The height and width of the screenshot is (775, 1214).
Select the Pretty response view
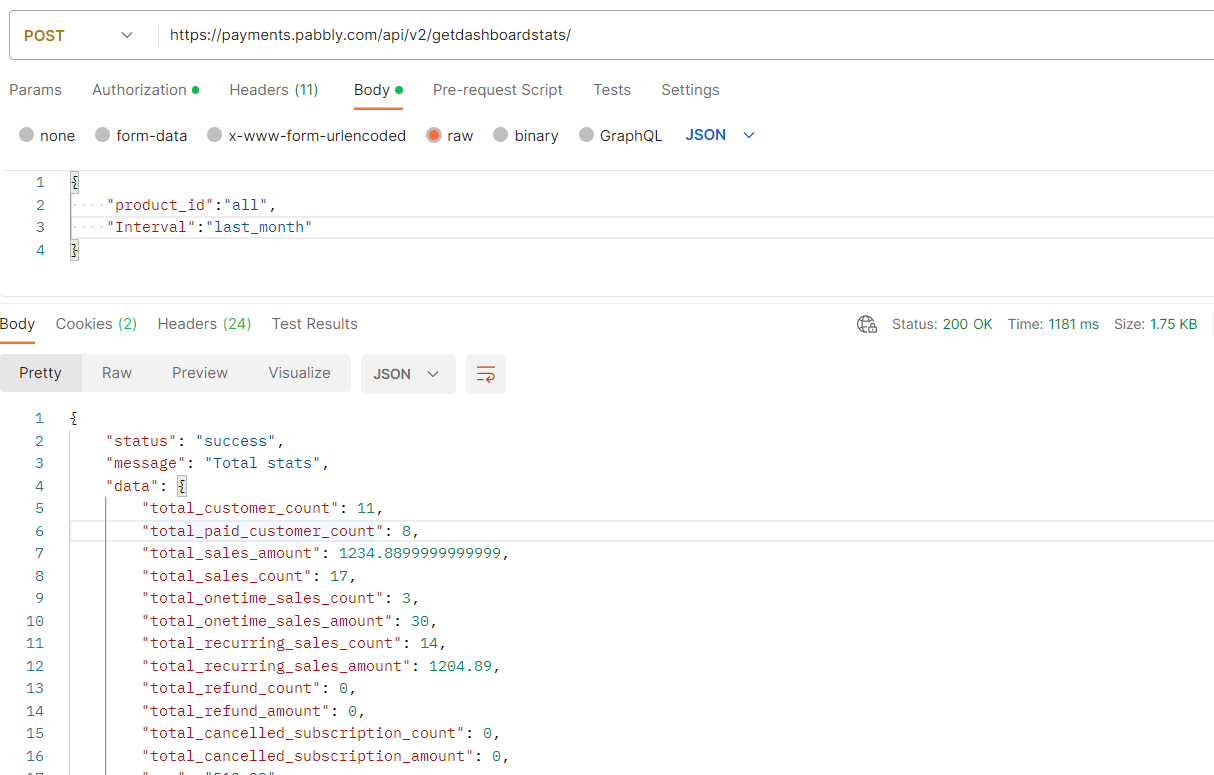pyautogui.click(x=41, y=373)
